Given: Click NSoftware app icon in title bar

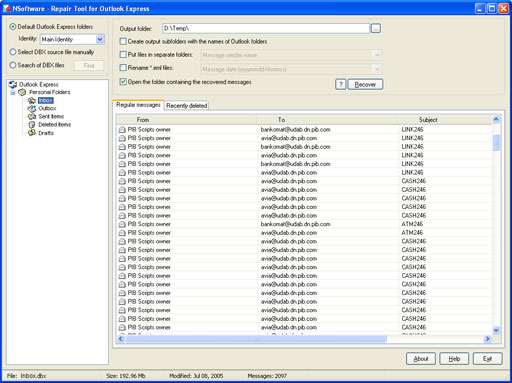Looking at the screenshot, I should click(7, 8).
